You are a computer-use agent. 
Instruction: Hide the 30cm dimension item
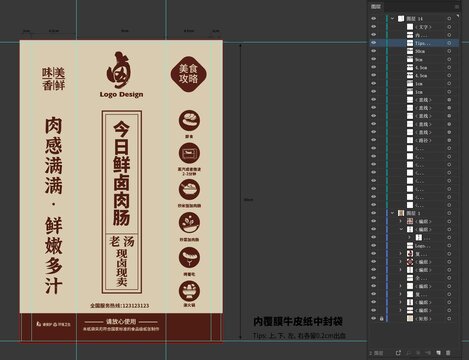tap(374, 51)
